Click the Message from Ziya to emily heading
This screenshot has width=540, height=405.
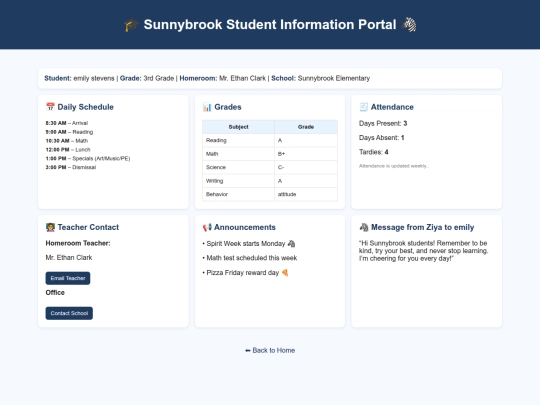point(423,227)
